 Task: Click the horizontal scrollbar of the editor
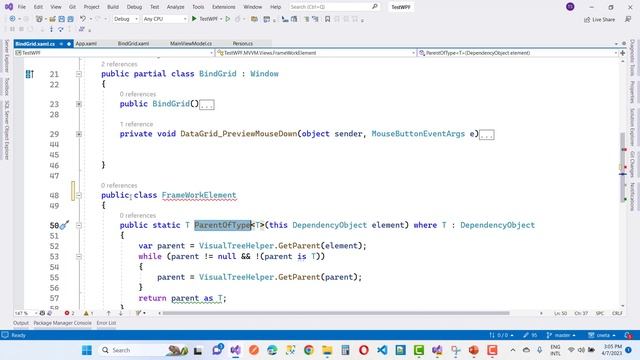pyautogui.click(x=336, y=313)
